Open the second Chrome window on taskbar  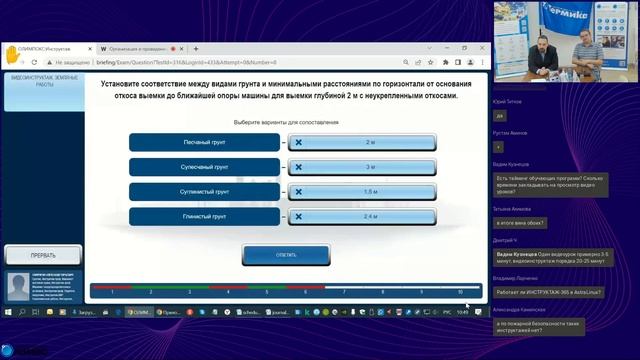pyautogui.click(x=168, y=312)
